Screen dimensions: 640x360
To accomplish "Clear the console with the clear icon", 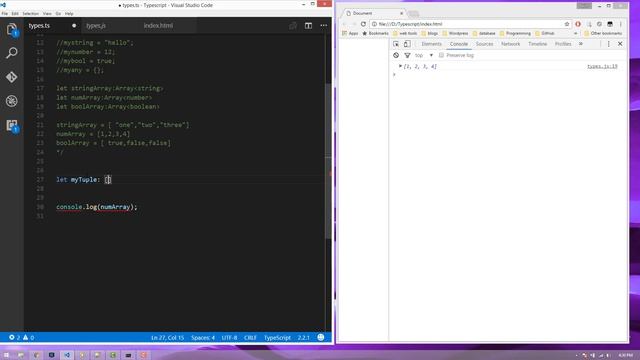I will 396,55.
